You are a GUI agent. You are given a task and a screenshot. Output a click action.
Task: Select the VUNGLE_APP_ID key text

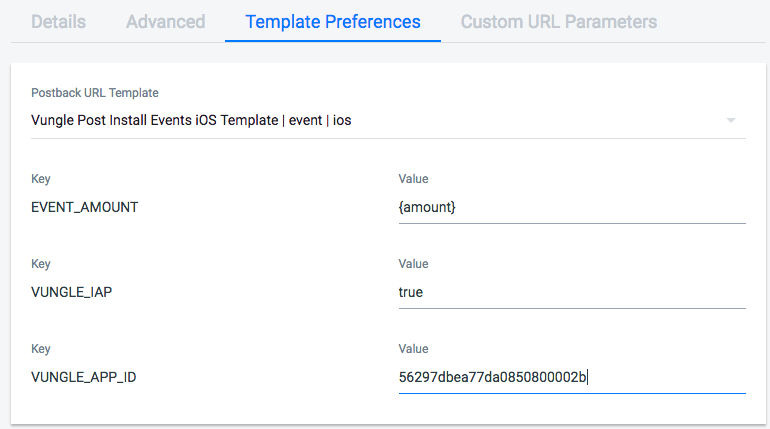click(x=83, y=377)
